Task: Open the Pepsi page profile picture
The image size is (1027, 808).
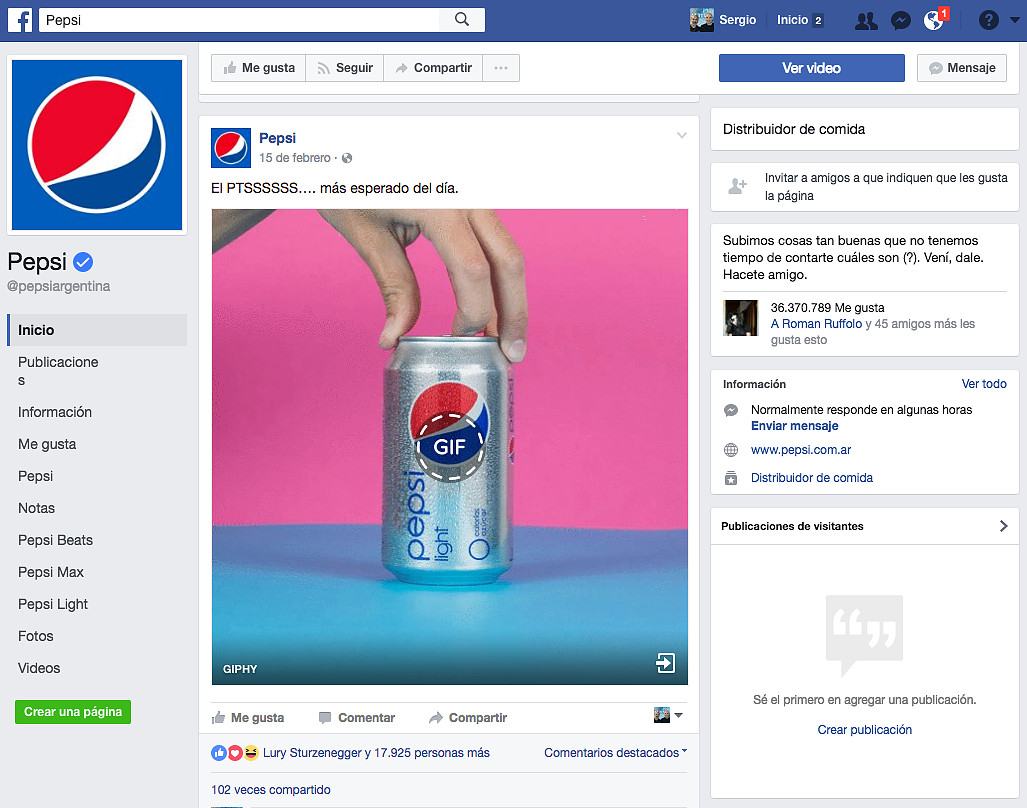Action: coord(97,145)
